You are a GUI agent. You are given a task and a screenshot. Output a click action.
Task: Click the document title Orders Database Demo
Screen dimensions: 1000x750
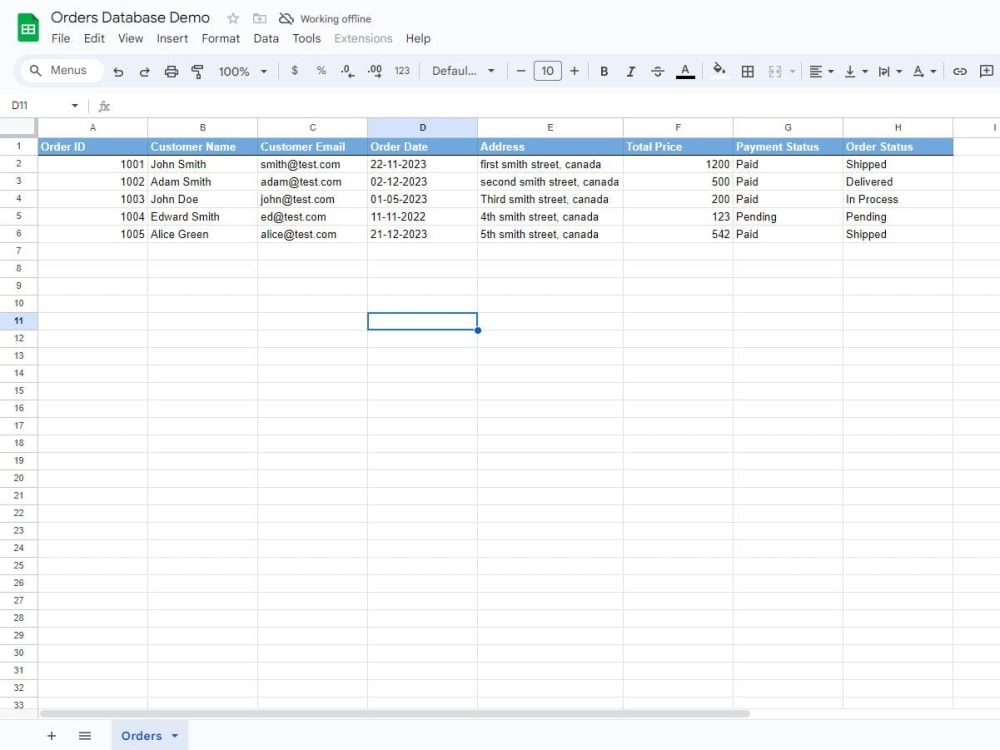[x=130, y=17]
